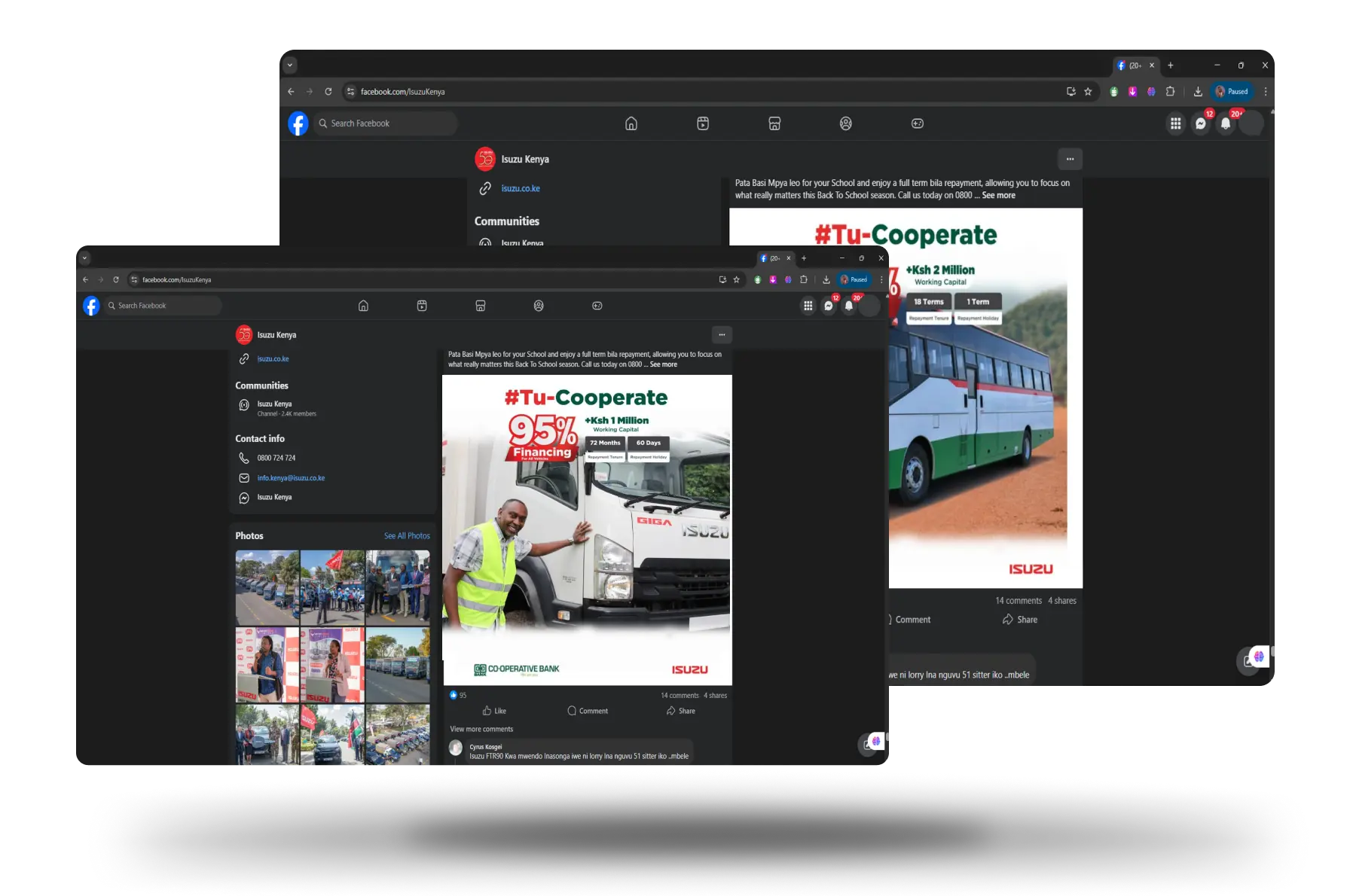Click the browser Extensions puzzle icon
This screenshot has height=896, width=1350.
click(x=804, y=279)
